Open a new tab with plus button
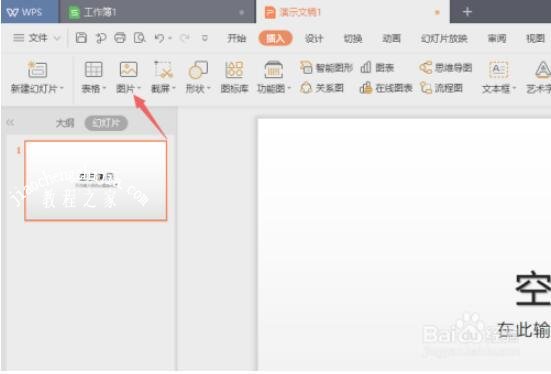The width and height of the screenshot is (551, 374). 467,12
